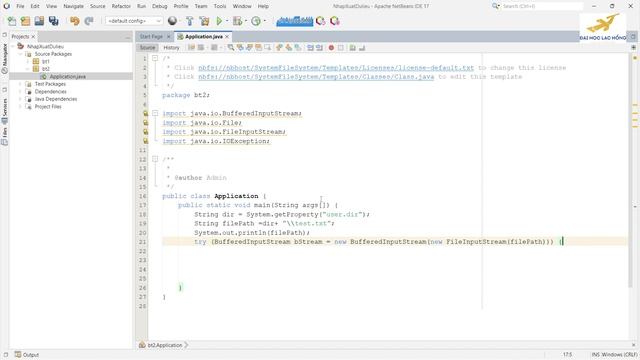Image resolution: width=640 pixels, height=360 pixels.
Task: Switch to the Start Page tab
Action: [x=151, y=37]
